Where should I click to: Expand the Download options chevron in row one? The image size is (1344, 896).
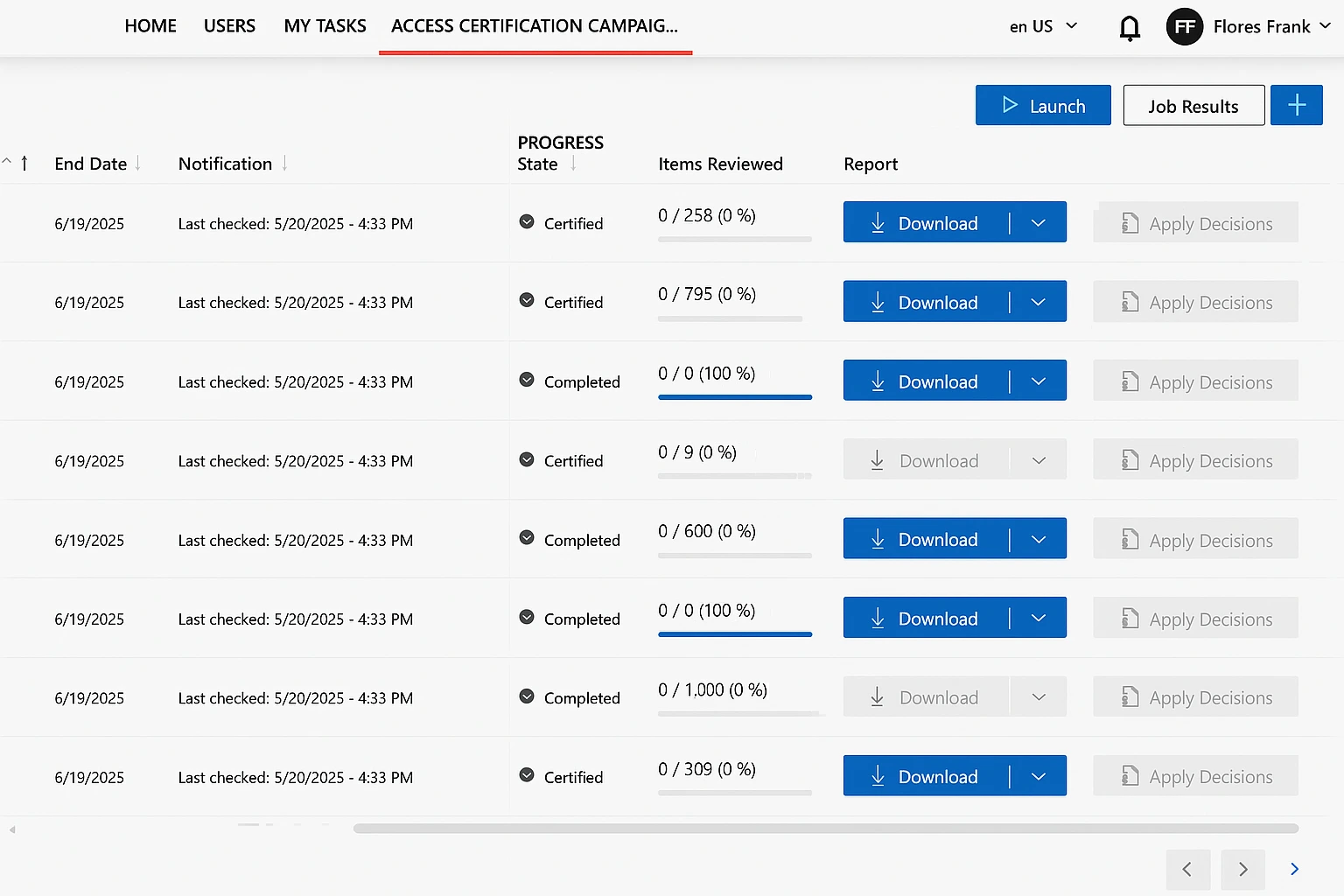pyautogui.click(x=1039, y=222)
